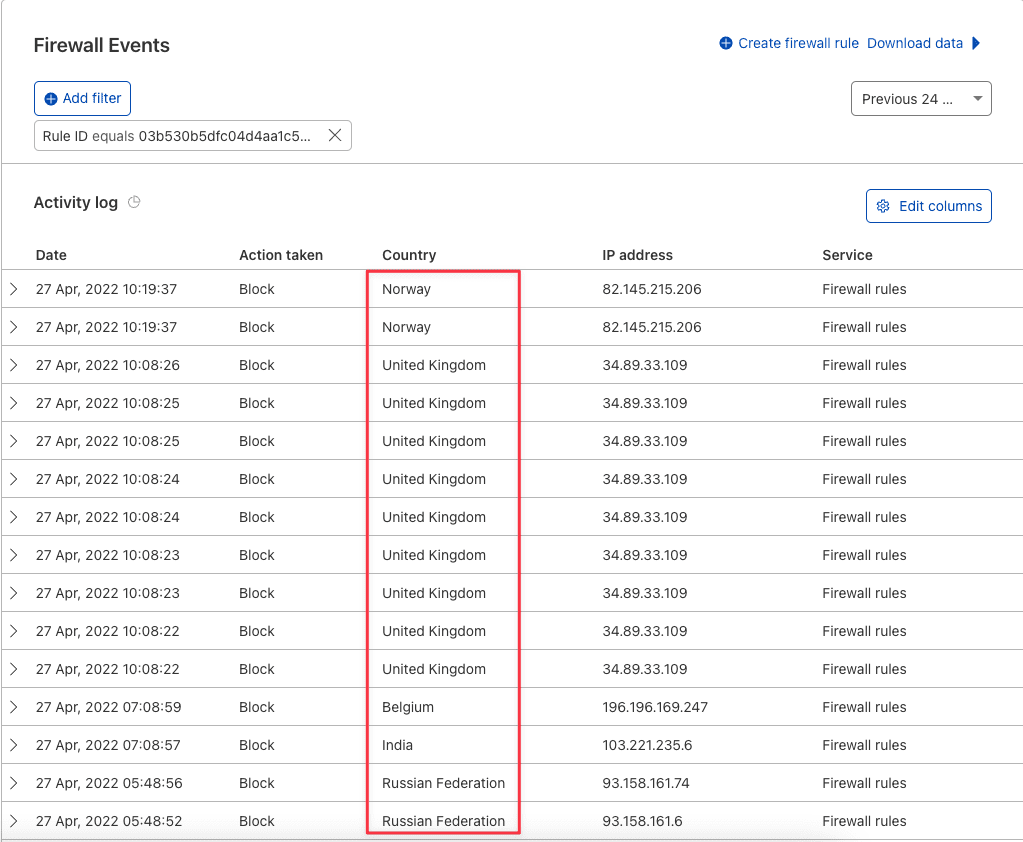Expand the India event row from 07:08:57

pos(14,745)
